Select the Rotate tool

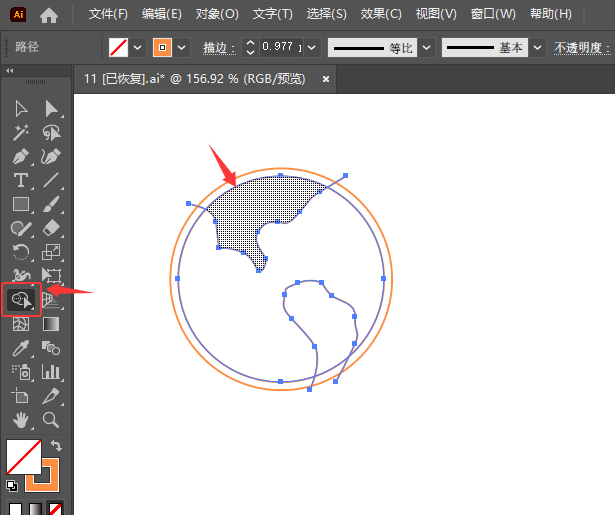(x=21, y=252)
